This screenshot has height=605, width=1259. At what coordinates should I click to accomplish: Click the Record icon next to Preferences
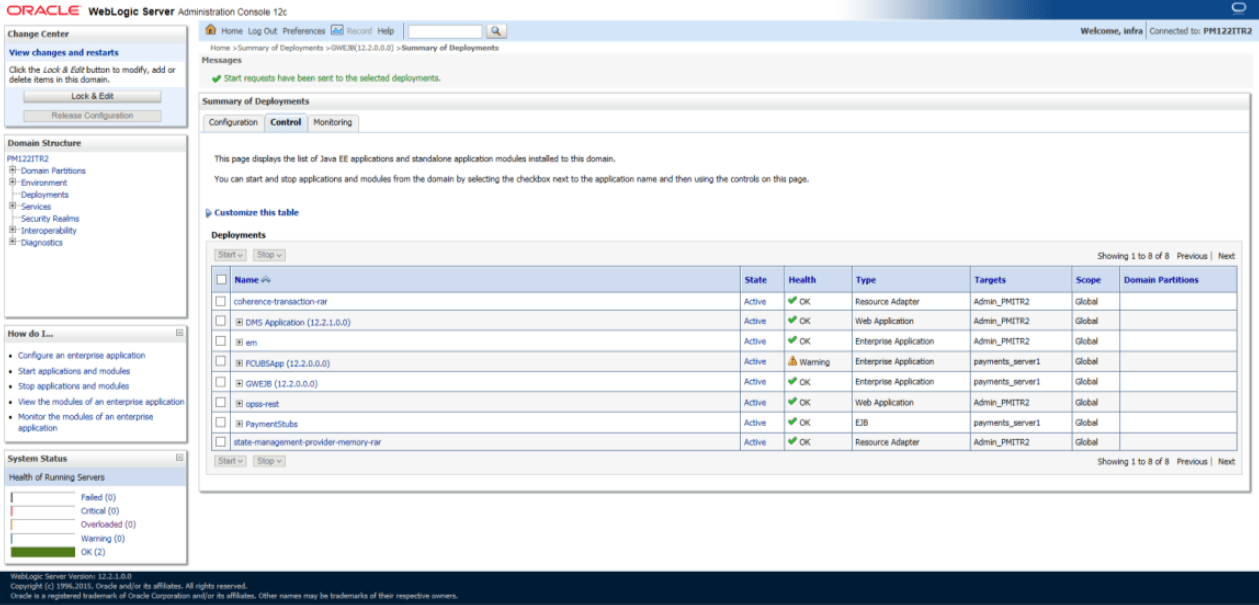click(336, 31)
